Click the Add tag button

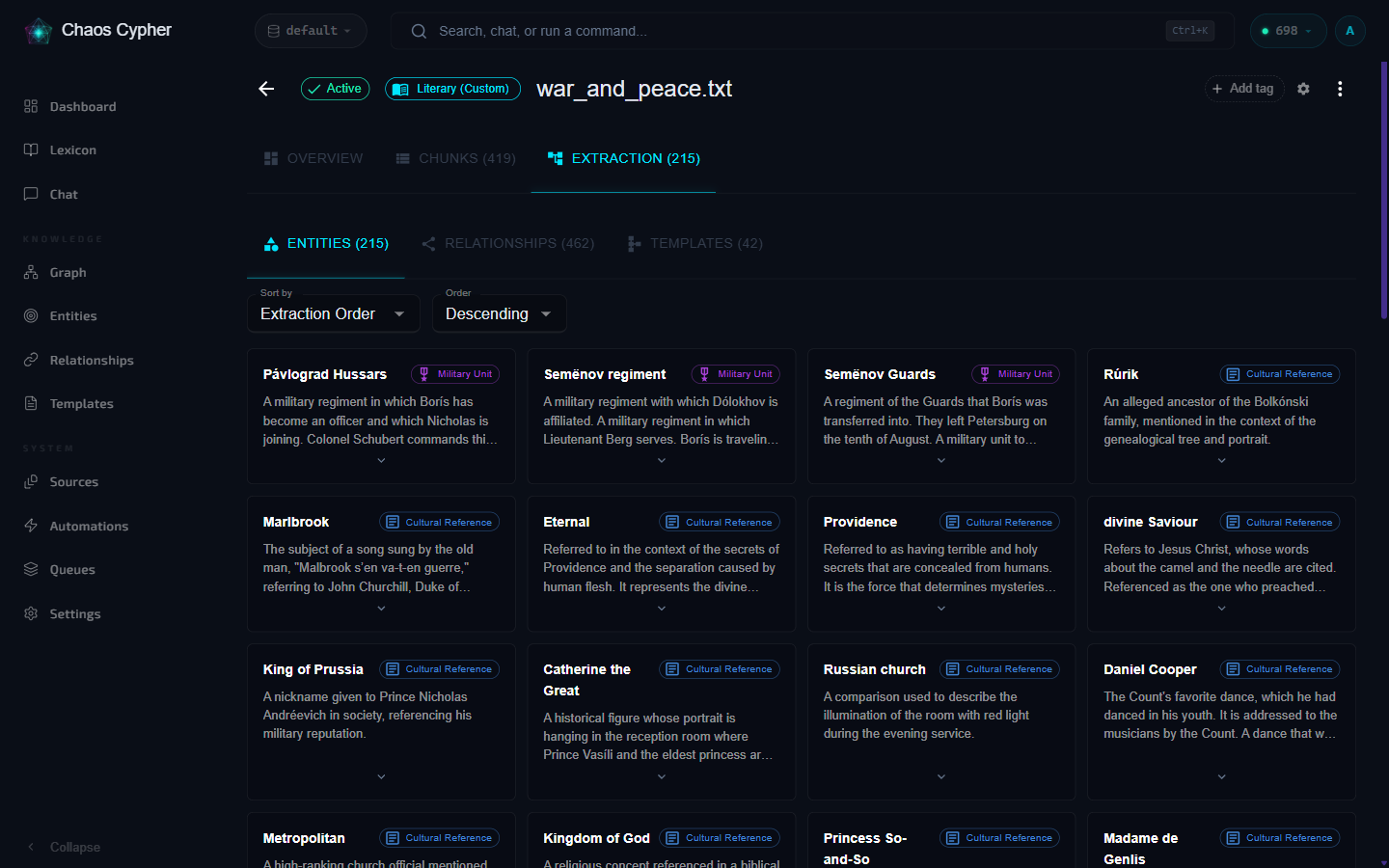coord(1244,89)
